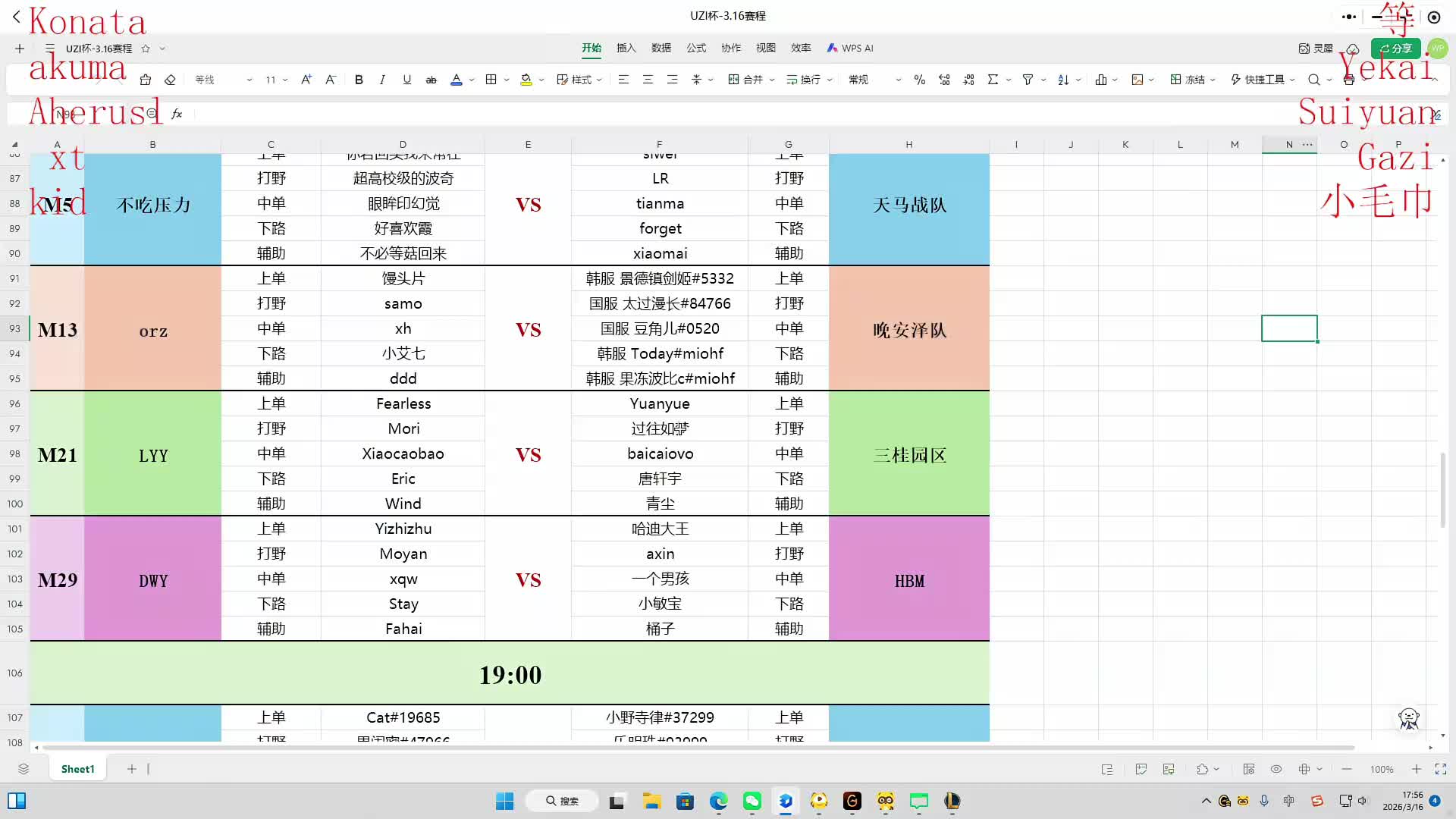Switch to the 插入 ribbon tab
Viewport: 1456px width, 819px height.
click(x=626, y=48)
